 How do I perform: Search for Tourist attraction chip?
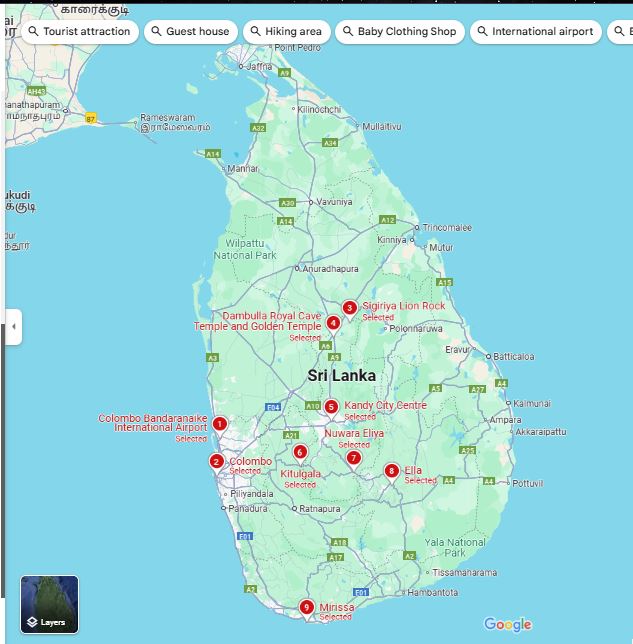point(80,32)
